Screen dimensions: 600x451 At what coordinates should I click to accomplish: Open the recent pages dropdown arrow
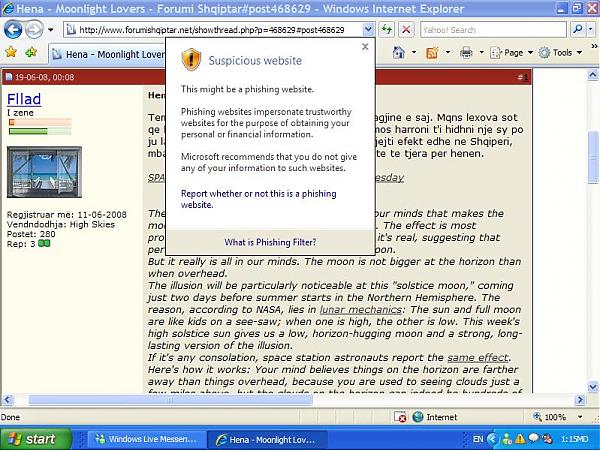pyautogui.click(x=51, y=30)
